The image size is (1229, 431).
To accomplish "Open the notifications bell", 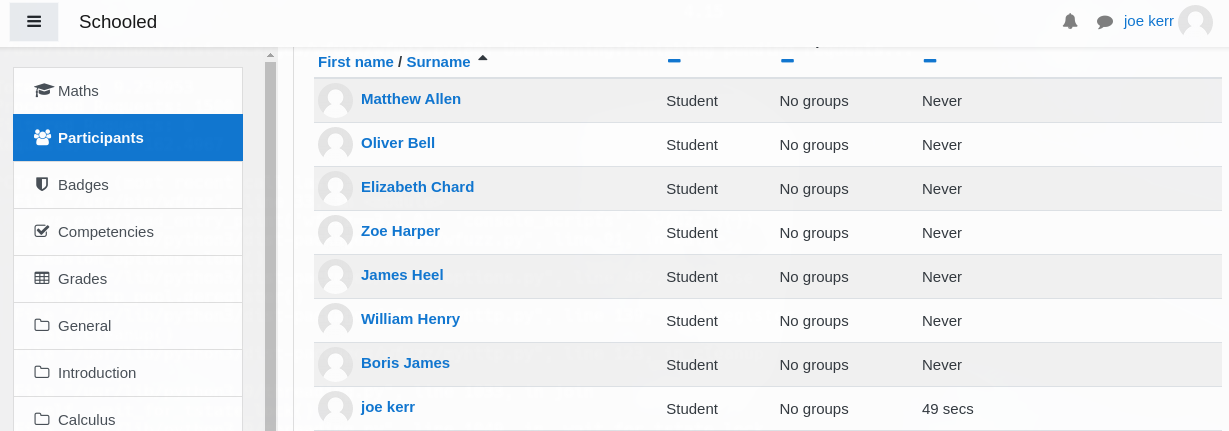I will pyautogui.click(x=1070, y=21).
